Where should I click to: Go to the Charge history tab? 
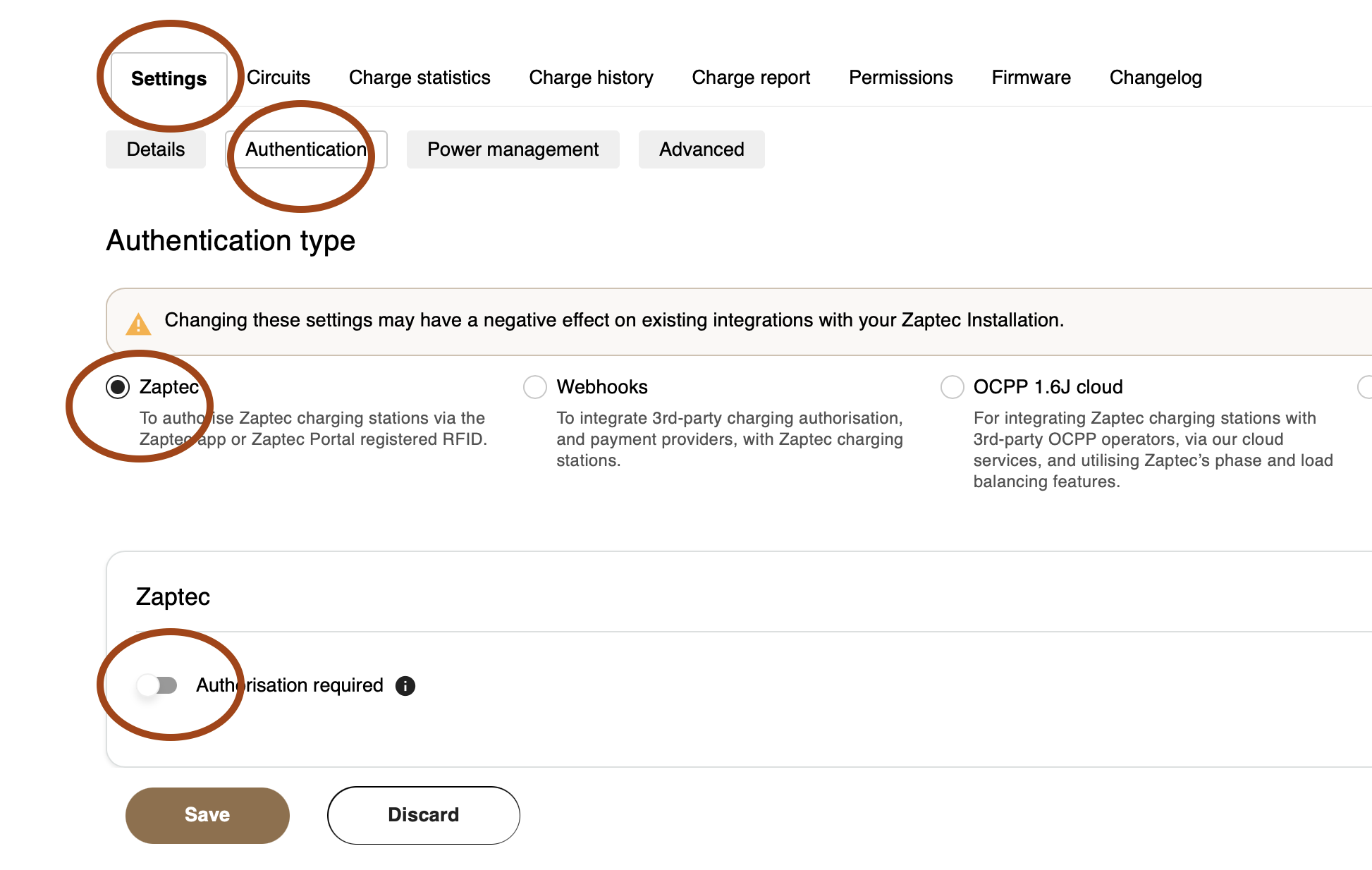pos(591,78)
